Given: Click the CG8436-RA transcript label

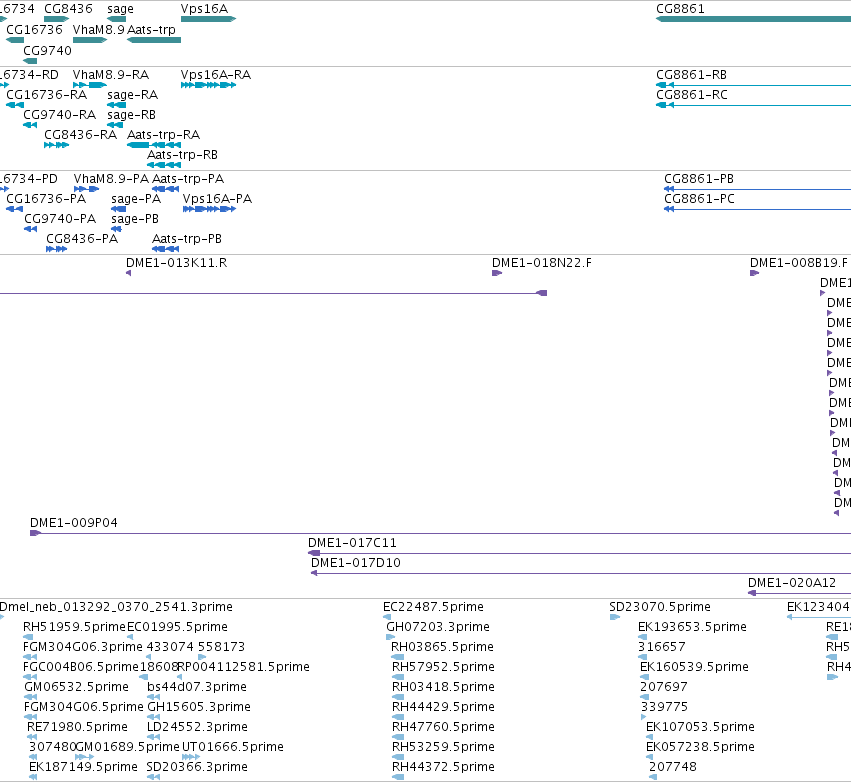Looking at the screenshot, I should (x=80, y=135).
